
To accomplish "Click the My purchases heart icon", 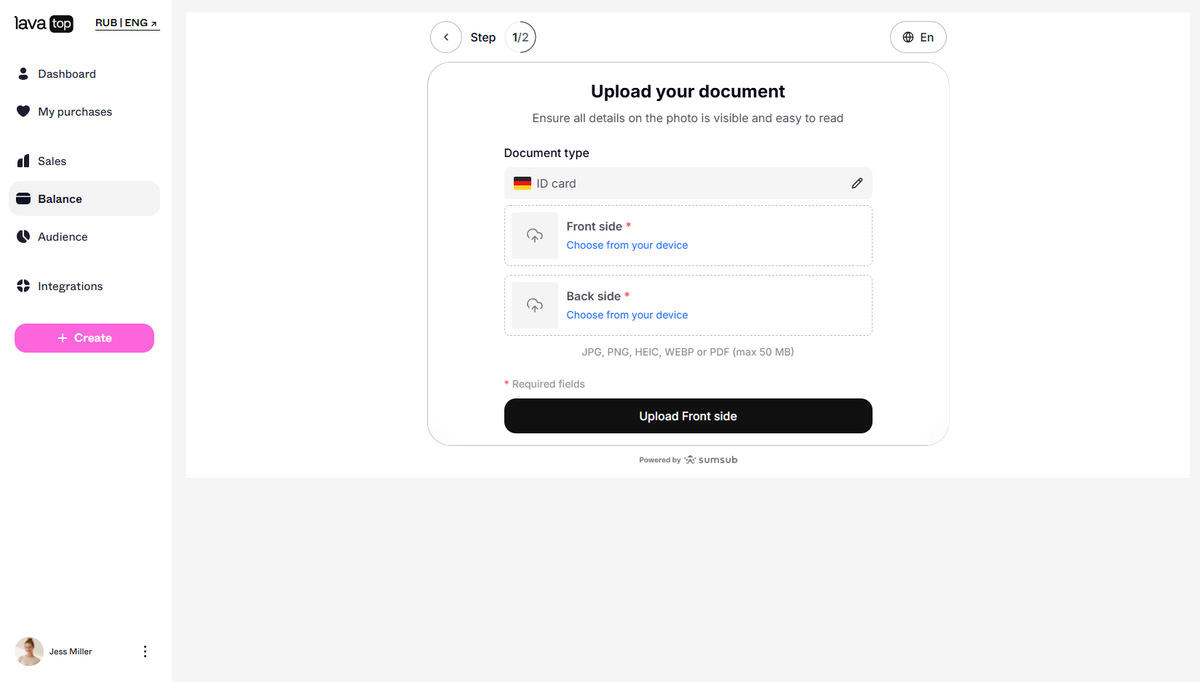I will tap(24, 112).
